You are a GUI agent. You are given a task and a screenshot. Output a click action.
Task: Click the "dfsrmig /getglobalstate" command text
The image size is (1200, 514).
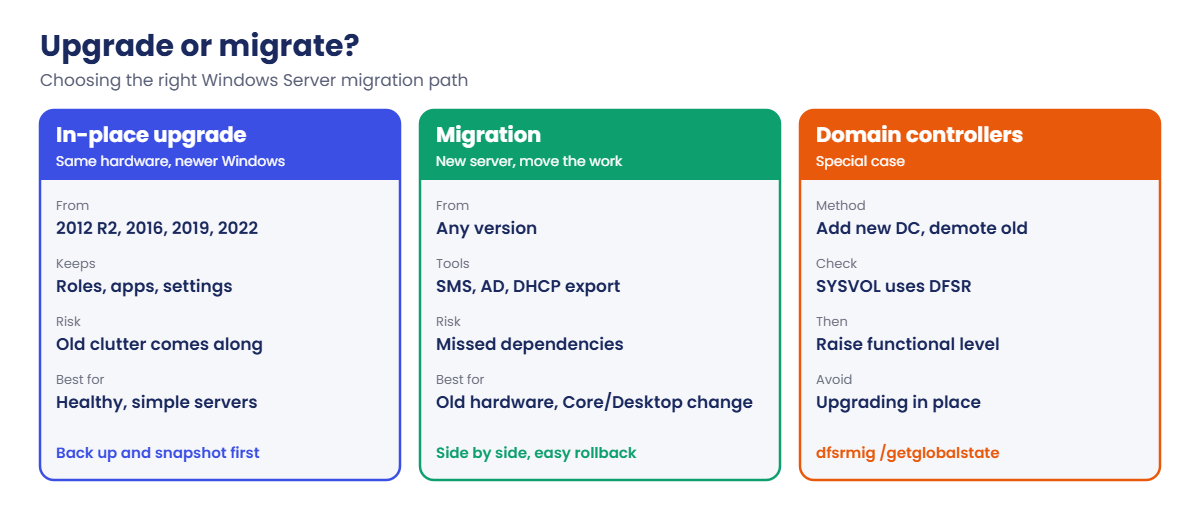point(907,452)
